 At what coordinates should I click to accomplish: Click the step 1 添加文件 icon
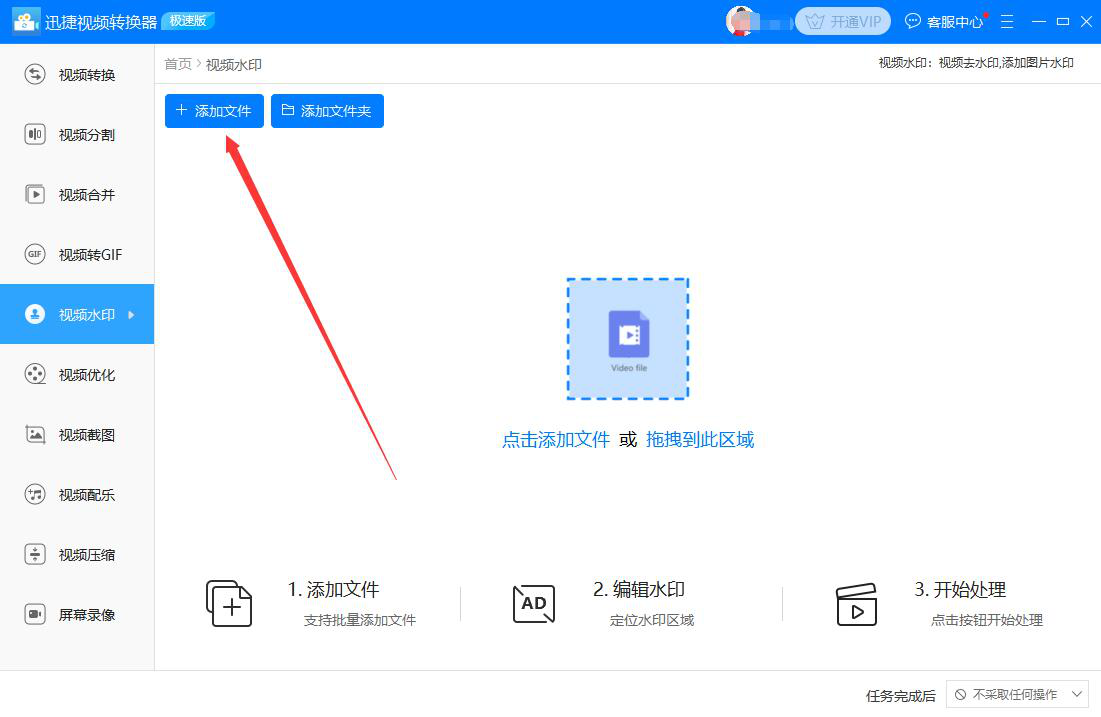click(229, 603)
